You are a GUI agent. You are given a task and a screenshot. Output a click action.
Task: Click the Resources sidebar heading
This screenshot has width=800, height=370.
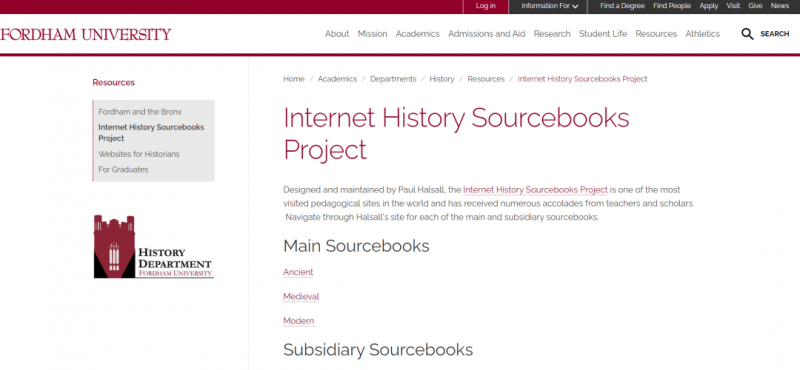tap(113, 82)
